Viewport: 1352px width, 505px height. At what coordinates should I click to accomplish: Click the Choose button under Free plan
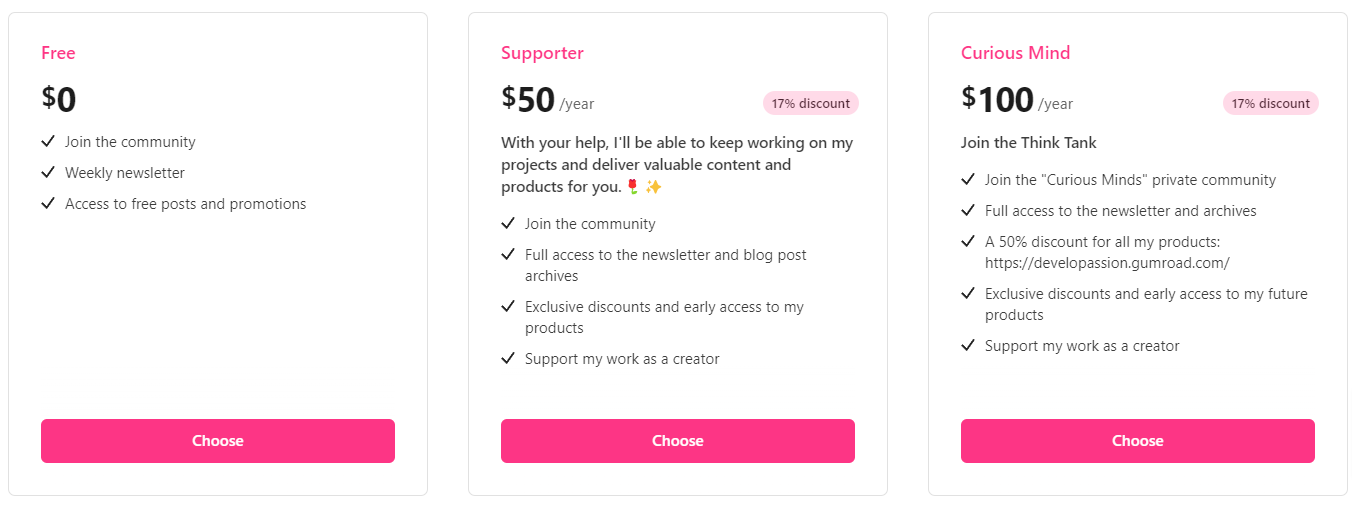(x=217, y=441)
